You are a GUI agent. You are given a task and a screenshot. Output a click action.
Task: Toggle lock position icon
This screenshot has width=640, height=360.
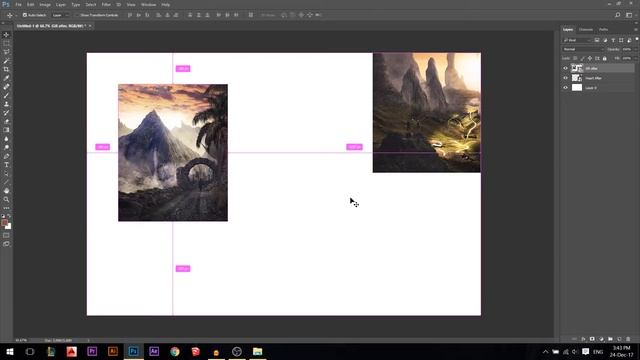[590, 58]
